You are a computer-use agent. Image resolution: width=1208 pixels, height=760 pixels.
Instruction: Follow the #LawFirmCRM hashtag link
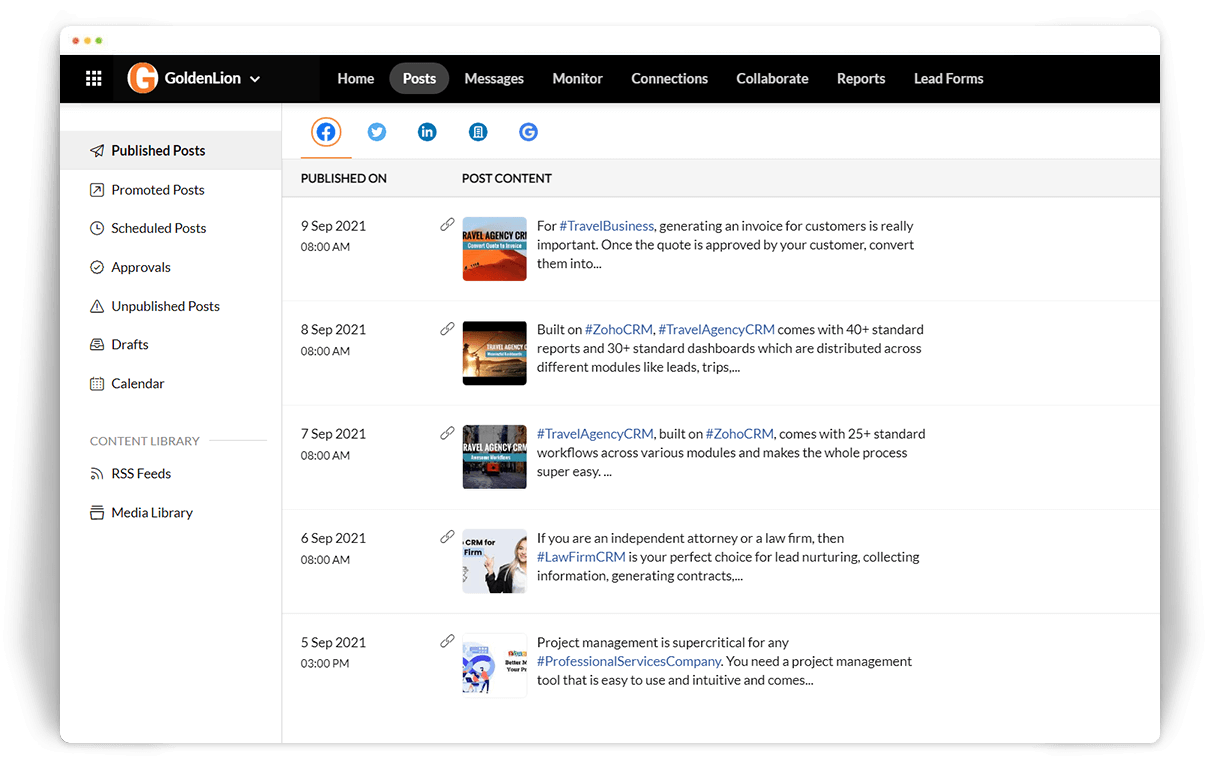[x=581, y=557]
